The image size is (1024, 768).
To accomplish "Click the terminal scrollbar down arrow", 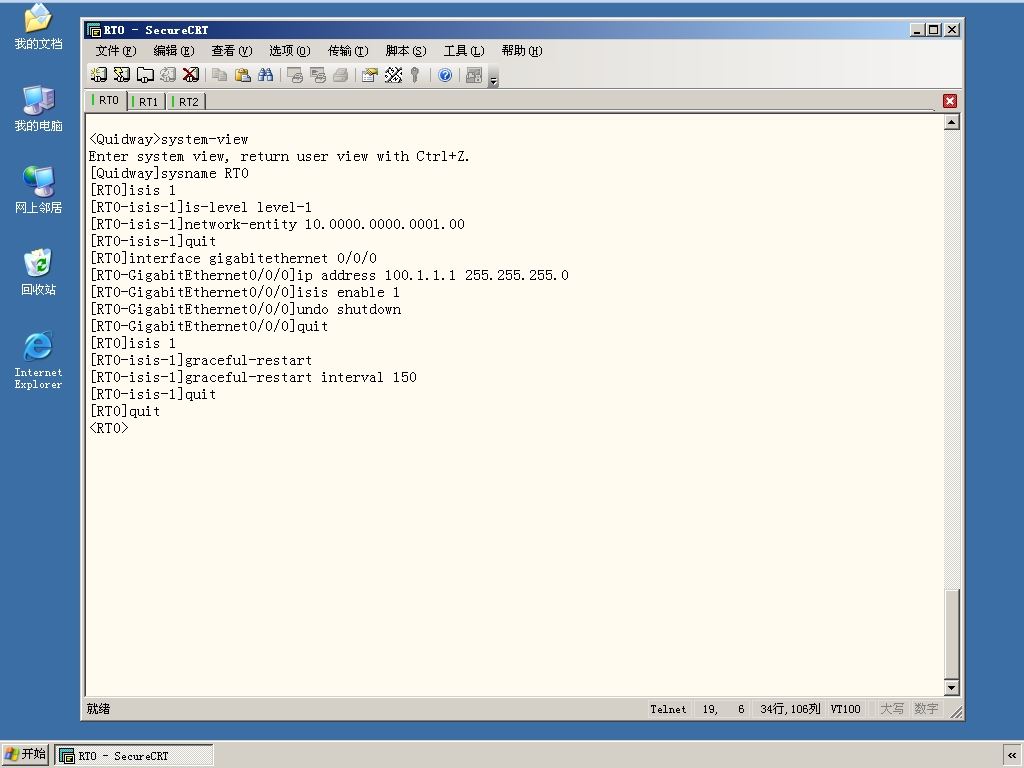I will pyautogui.click(x=952, y=687).
